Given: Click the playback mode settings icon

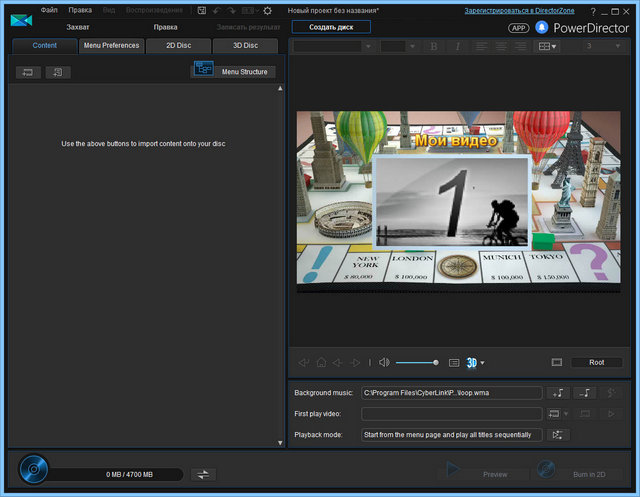Looking at the screenshot, I should pyautogui.click(x=558, y=435).
